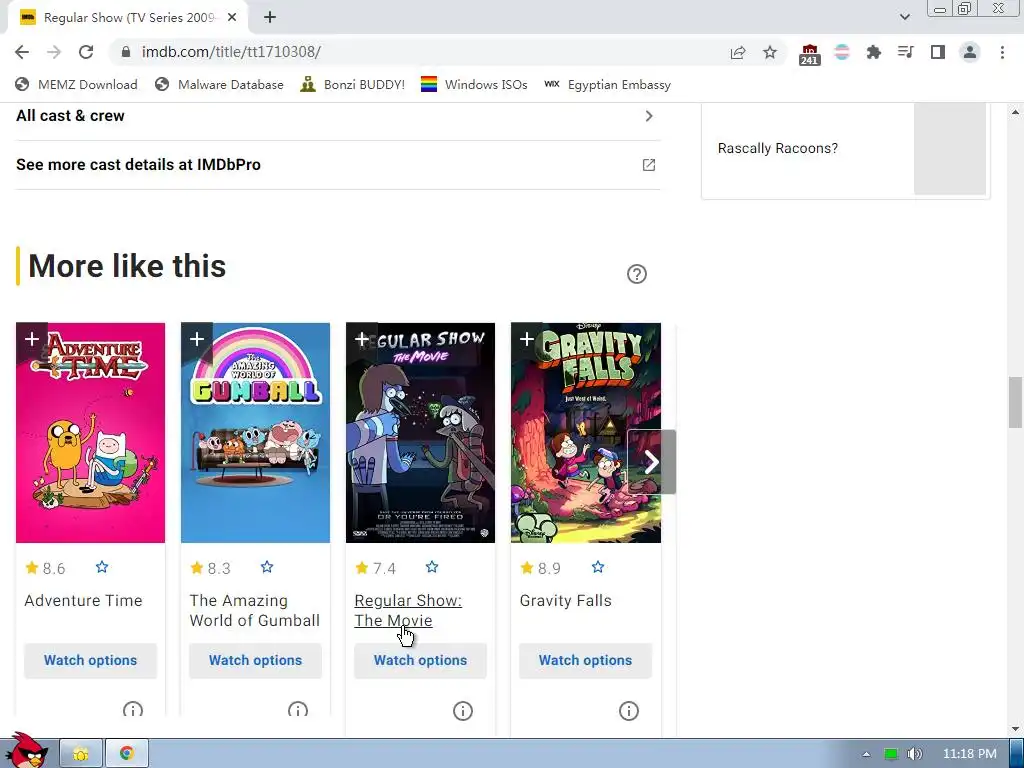1024x768 pixels.
Task: Rate Gravity Falls with blue star
Action: point(598,567)
